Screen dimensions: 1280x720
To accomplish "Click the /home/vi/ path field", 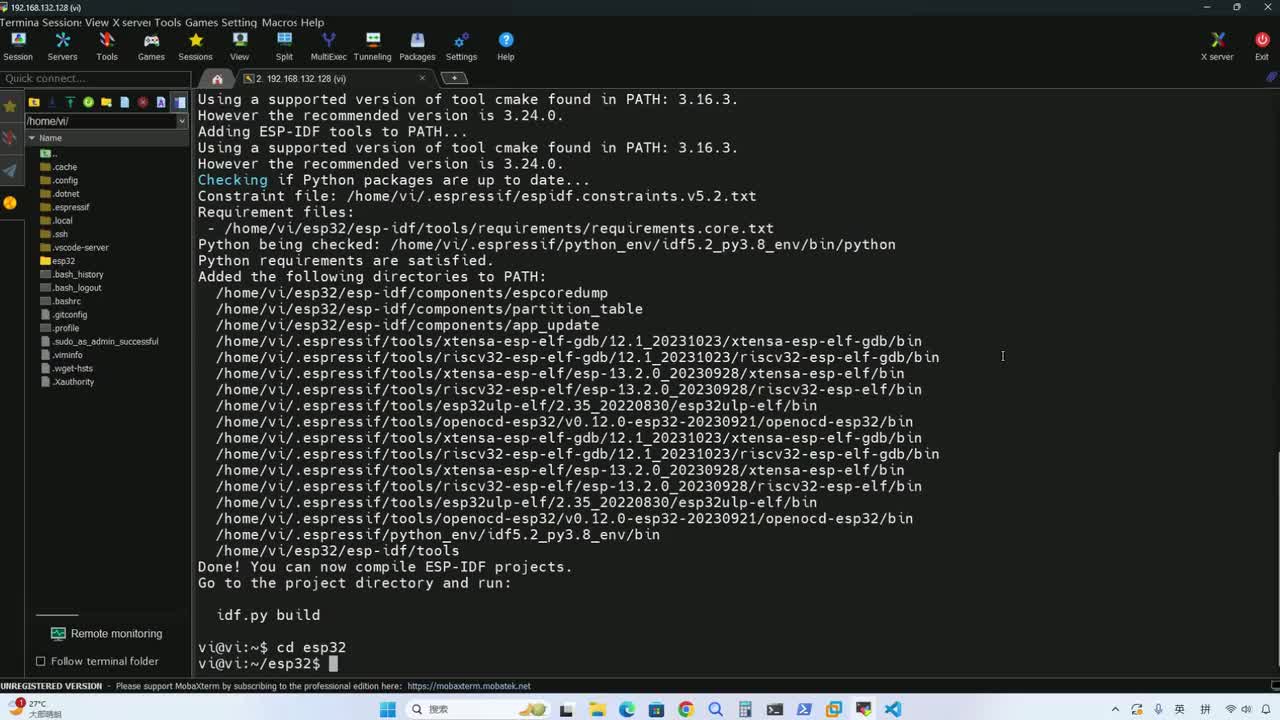I will tap(100, 121).
